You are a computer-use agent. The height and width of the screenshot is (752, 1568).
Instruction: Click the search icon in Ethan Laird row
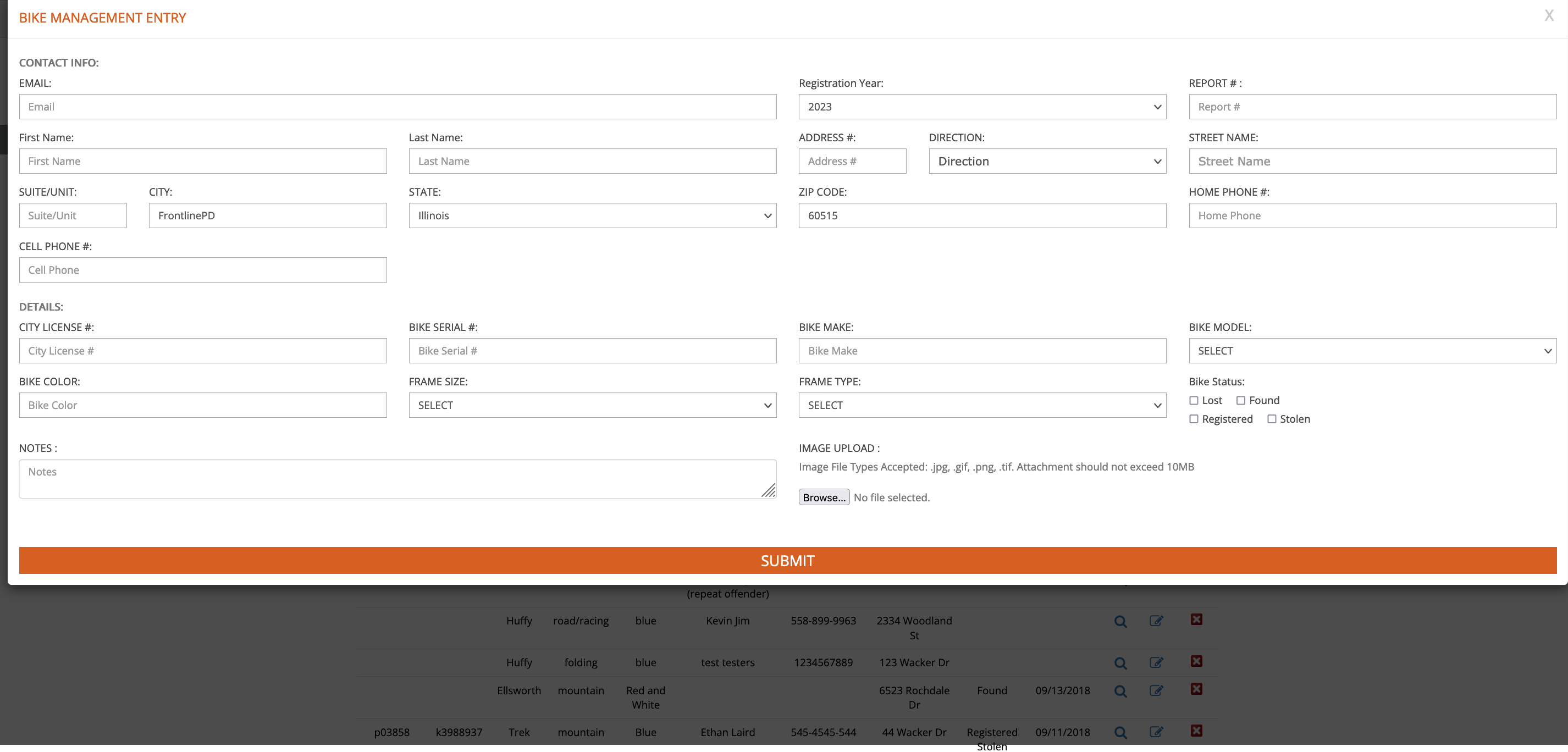[1120, 732]
